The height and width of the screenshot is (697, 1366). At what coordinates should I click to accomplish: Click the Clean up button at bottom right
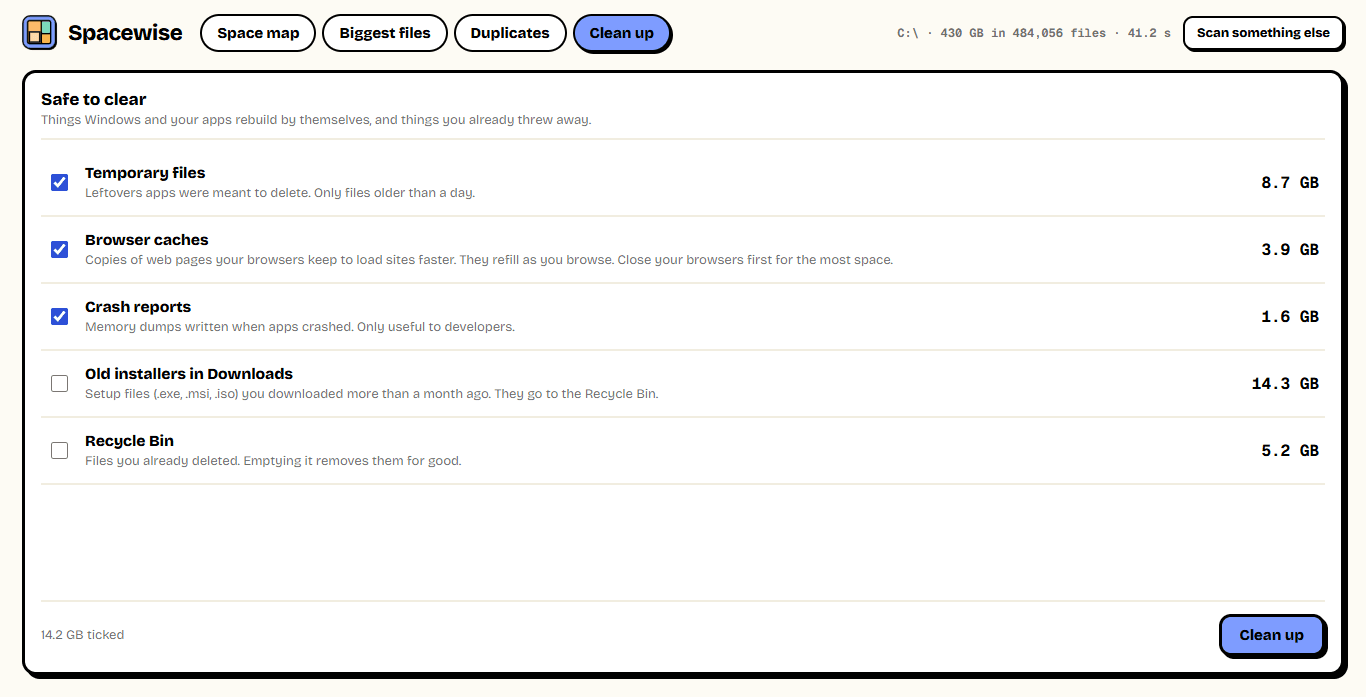pos(1272,635)
